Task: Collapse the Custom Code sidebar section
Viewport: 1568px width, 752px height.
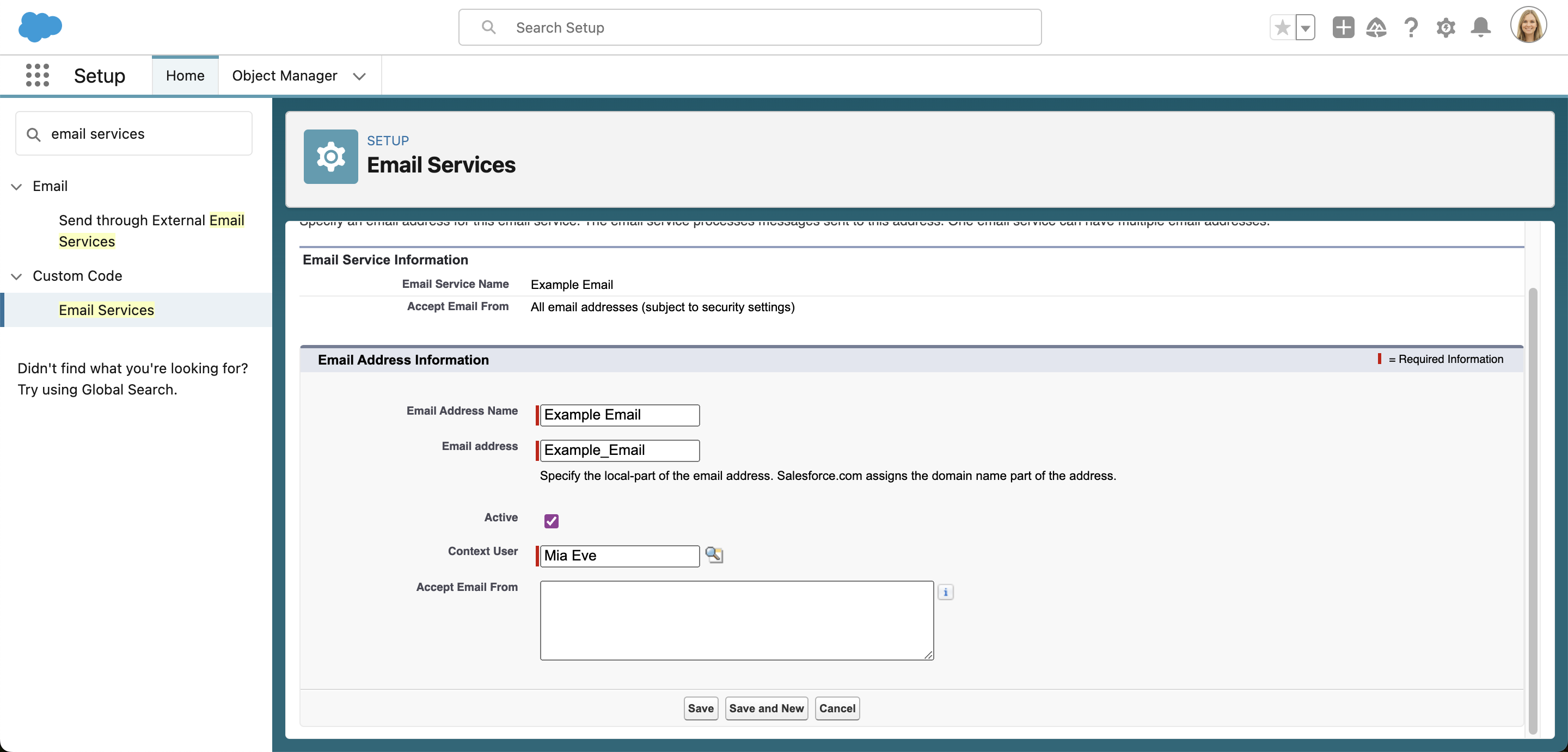Action: point(16,276)
